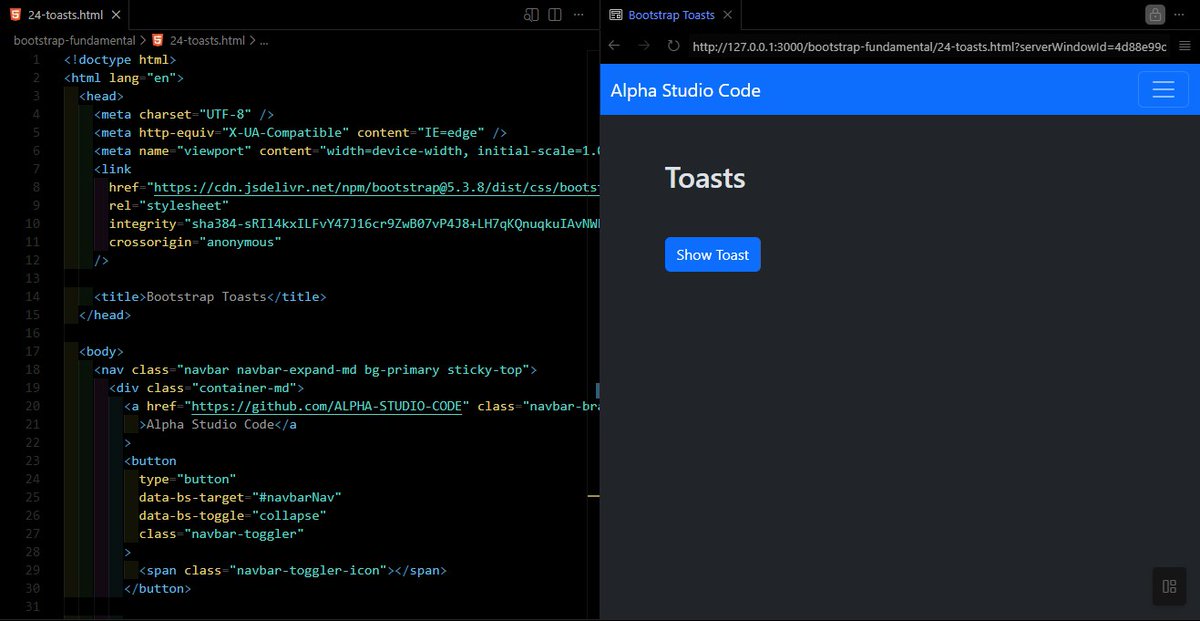The image size is (1200, 621).
Task: Click line number 17 in the gutter
Action: [x=31, y=351]
